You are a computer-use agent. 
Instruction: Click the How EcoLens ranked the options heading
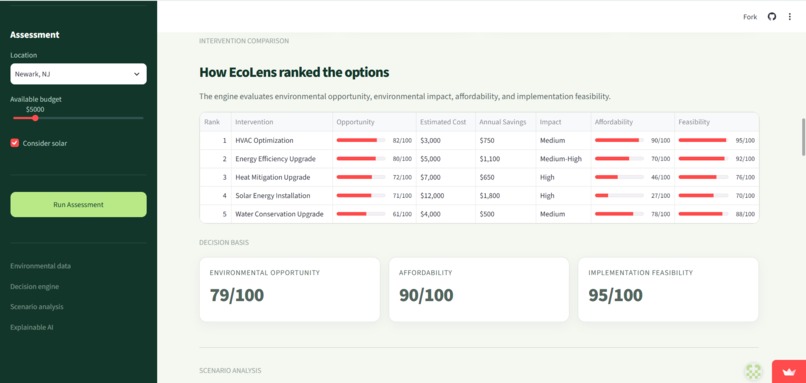click(294, 72)
